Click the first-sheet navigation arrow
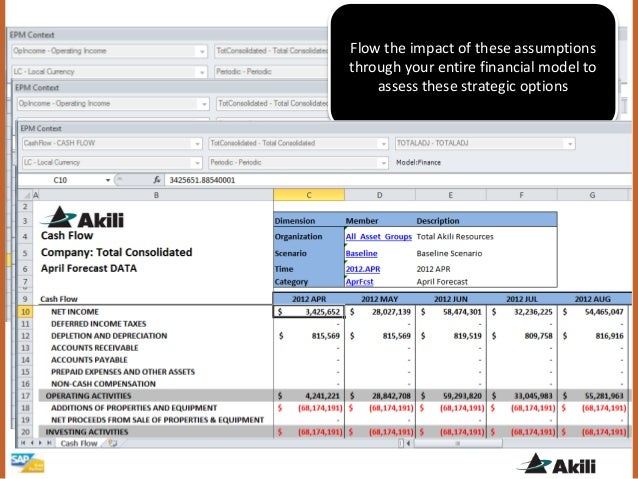 24,443
